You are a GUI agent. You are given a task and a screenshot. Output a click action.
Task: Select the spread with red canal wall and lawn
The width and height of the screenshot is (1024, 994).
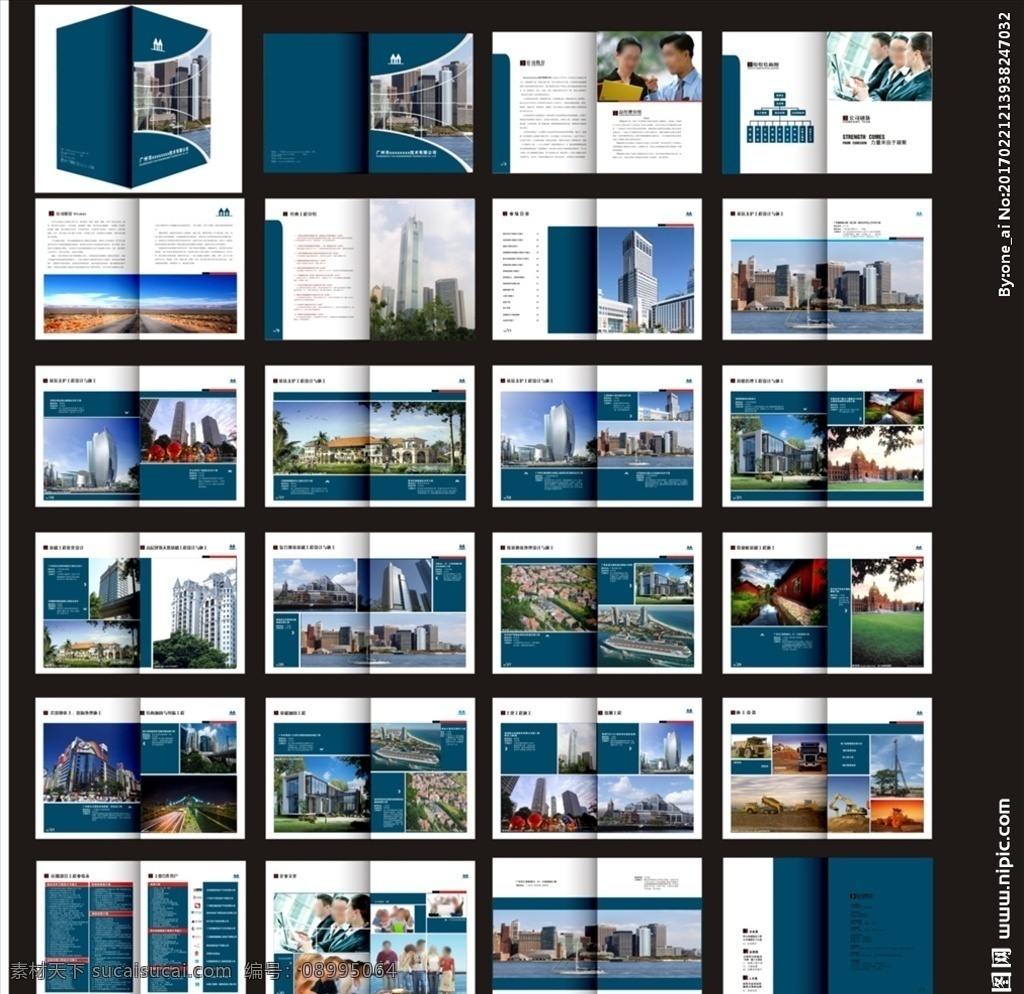click(x=827, y=603)
